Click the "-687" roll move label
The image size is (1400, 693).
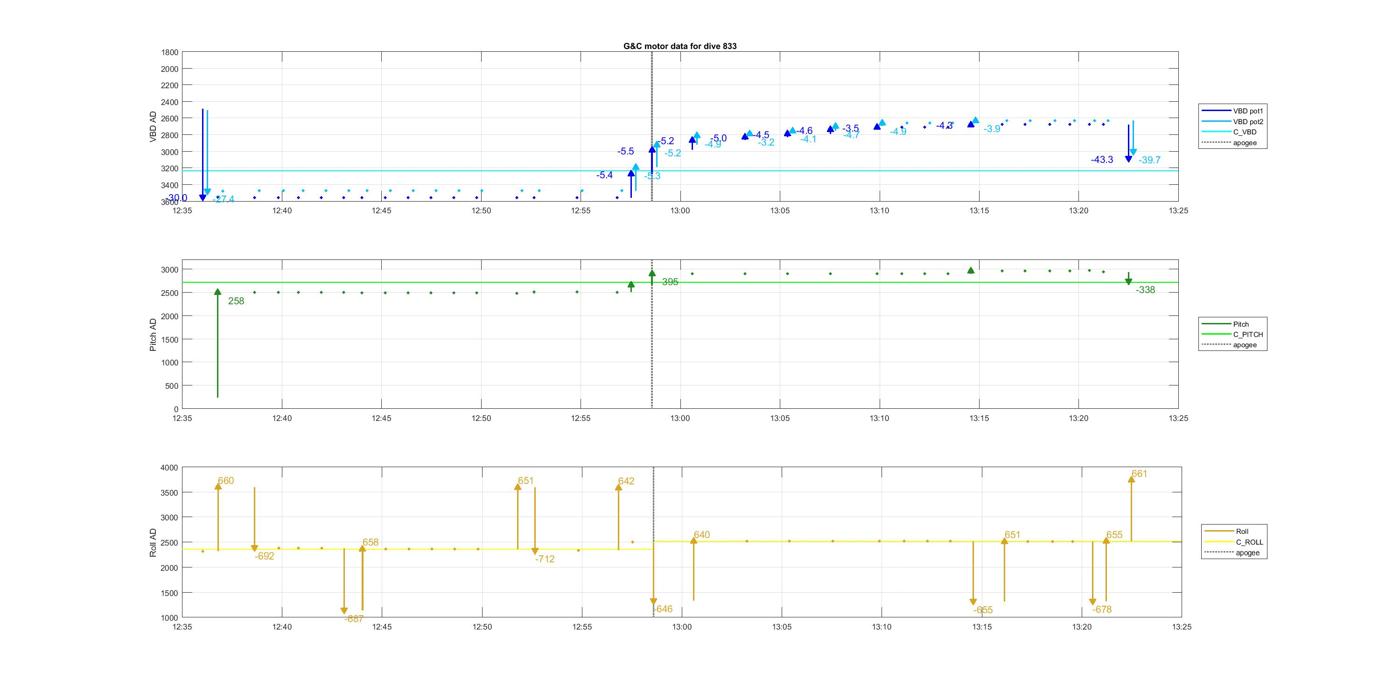[x=354, y=619]
